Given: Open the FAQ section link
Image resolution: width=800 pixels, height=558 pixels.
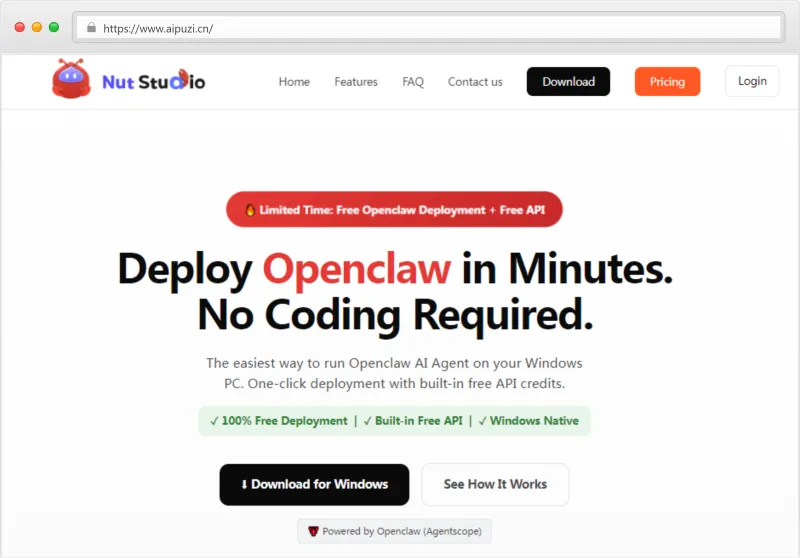Looking at the screenshot, I should pyautogui.click(x=413, y=82).
